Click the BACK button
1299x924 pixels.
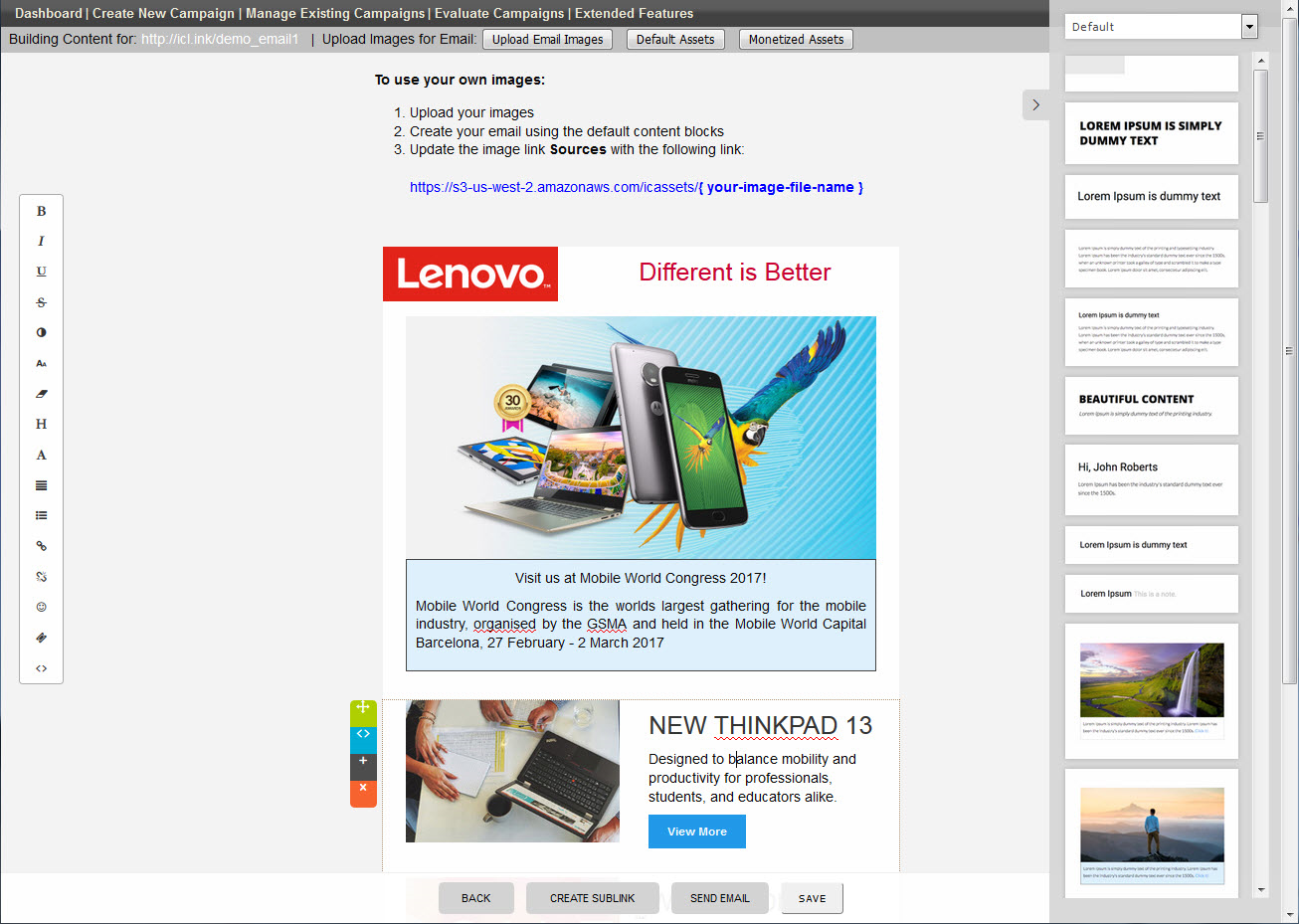tap(476, 898)
